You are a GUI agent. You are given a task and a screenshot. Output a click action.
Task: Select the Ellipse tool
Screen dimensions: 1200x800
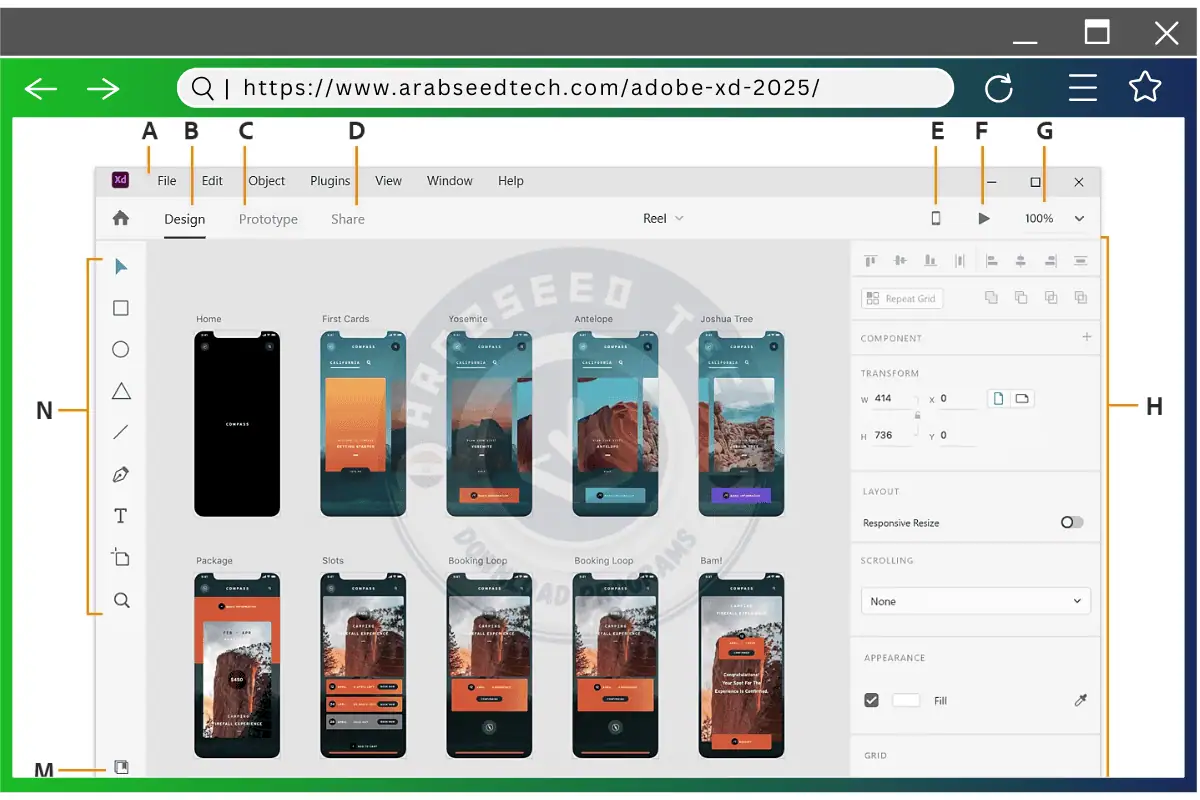coord(120,349)
